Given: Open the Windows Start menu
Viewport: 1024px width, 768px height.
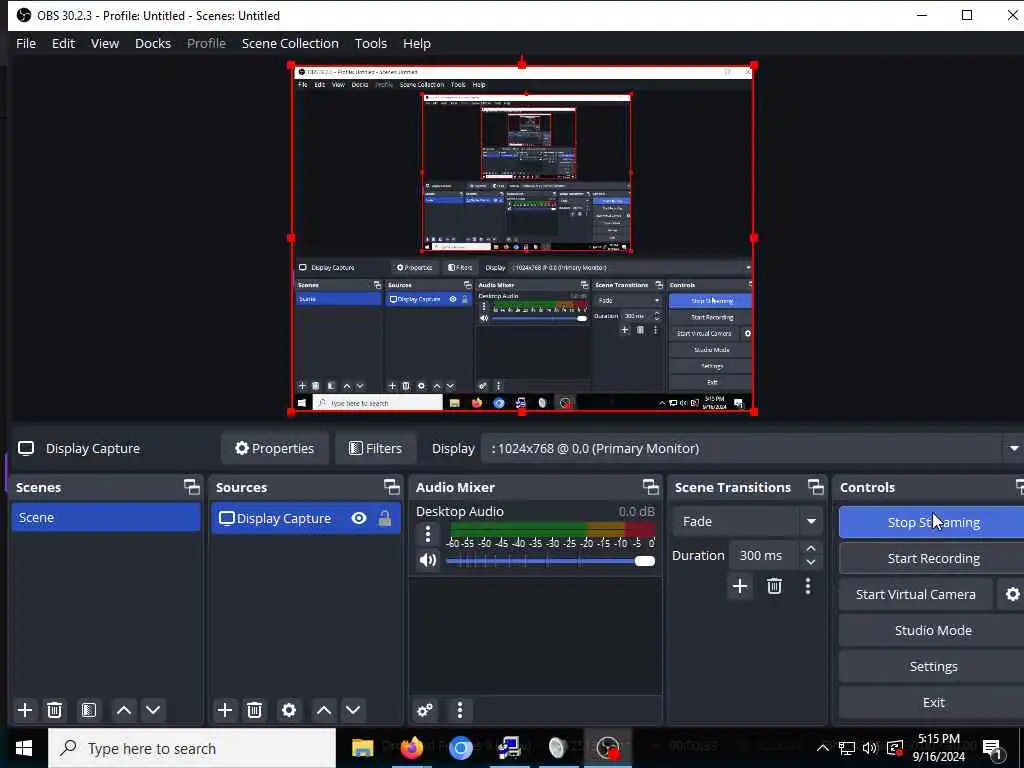Looking at the screenshot, I should (24, 748).
